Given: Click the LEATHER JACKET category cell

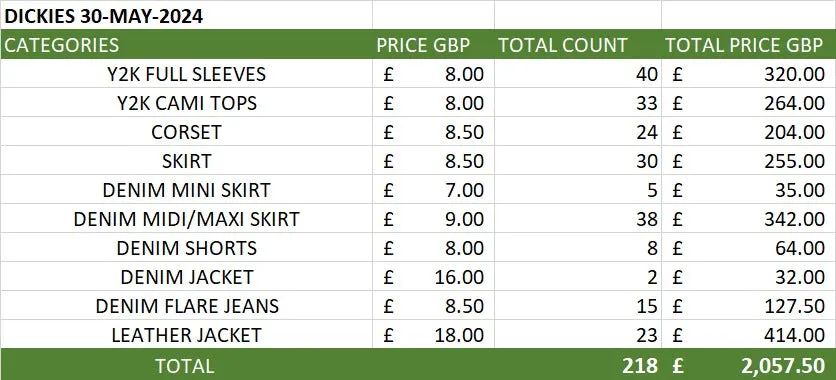Looking at the screenshot, I should click(186, 335).
